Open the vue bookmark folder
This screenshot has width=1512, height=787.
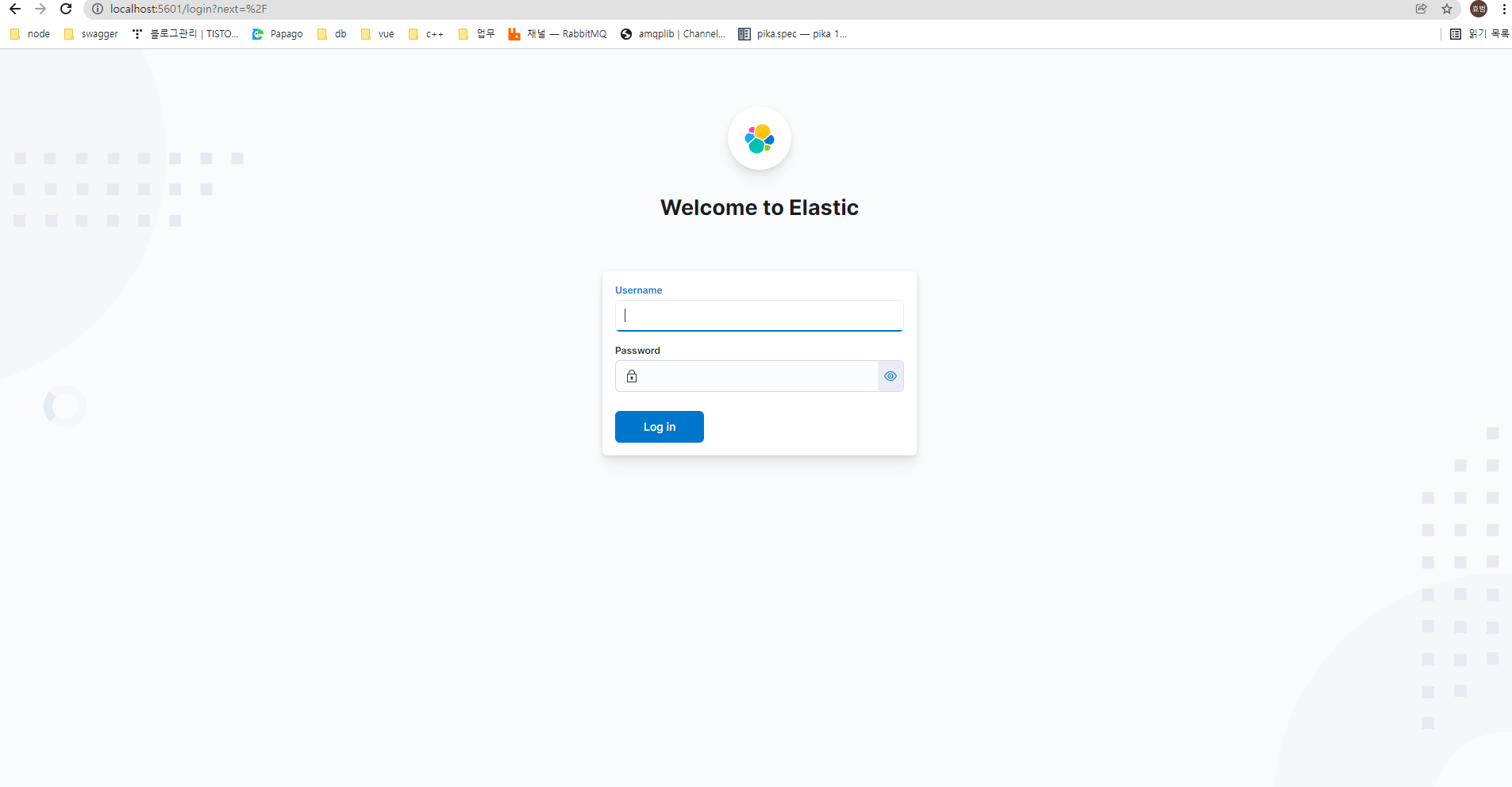[x=377, y=34]
